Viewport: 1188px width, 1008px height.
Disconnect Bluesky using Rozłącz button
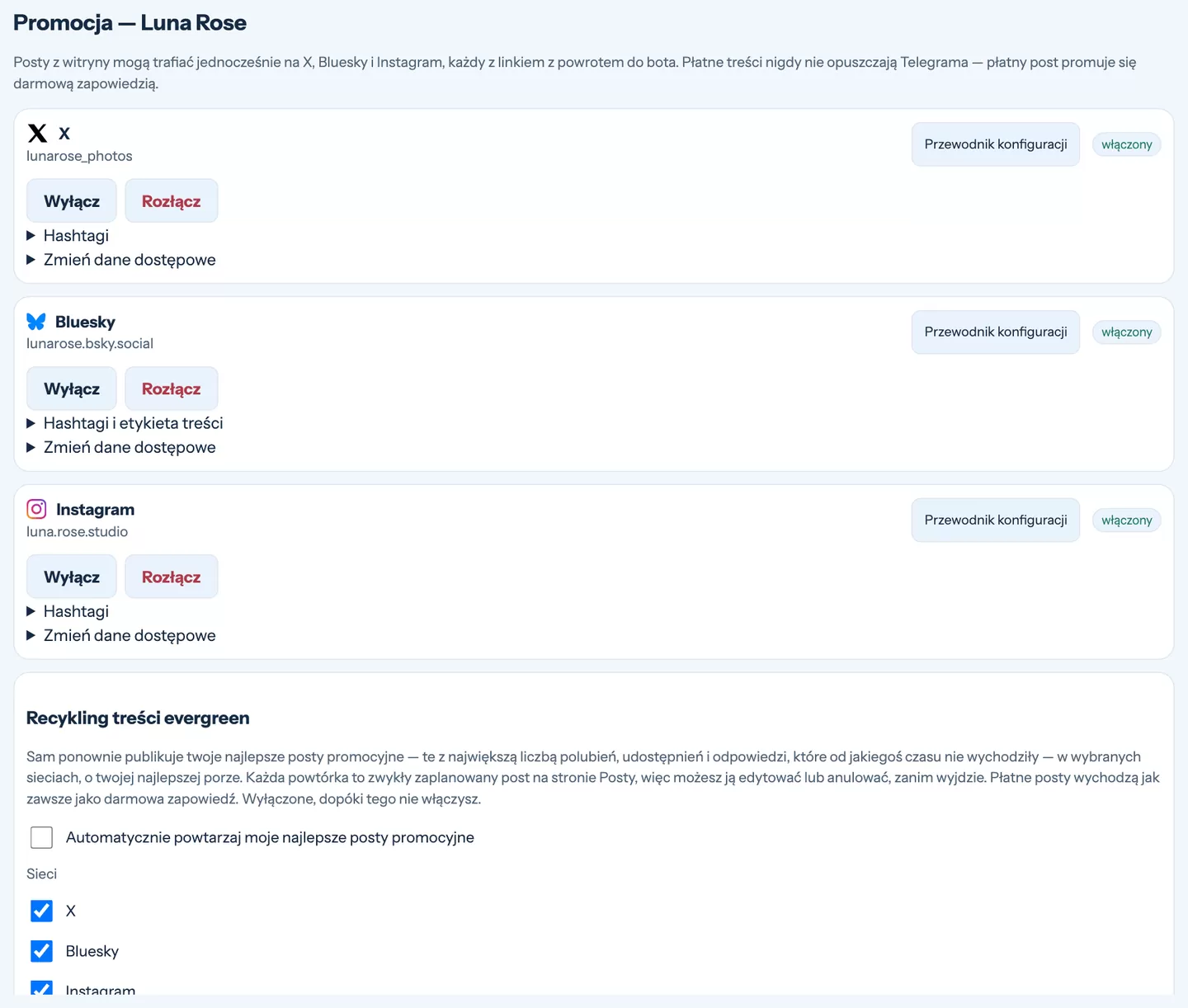coord(172,389)
